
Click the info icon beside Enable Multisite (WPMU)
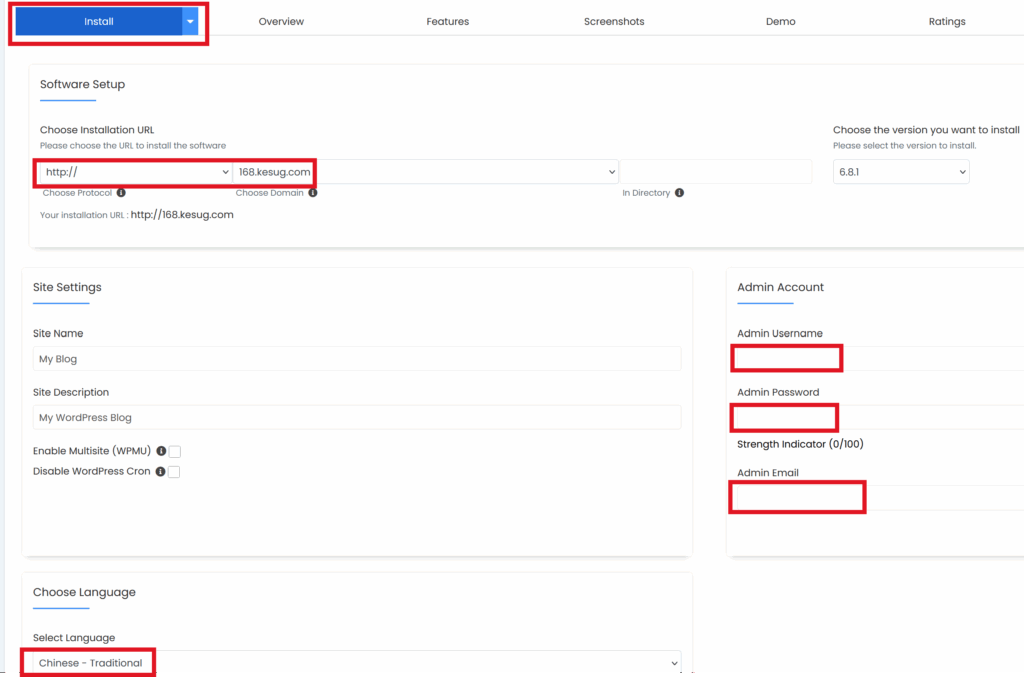point(161,452)
